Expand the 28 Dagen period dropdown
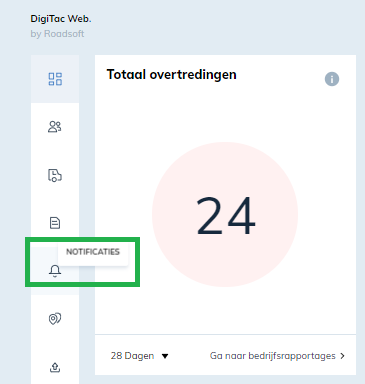 (139, 356)
